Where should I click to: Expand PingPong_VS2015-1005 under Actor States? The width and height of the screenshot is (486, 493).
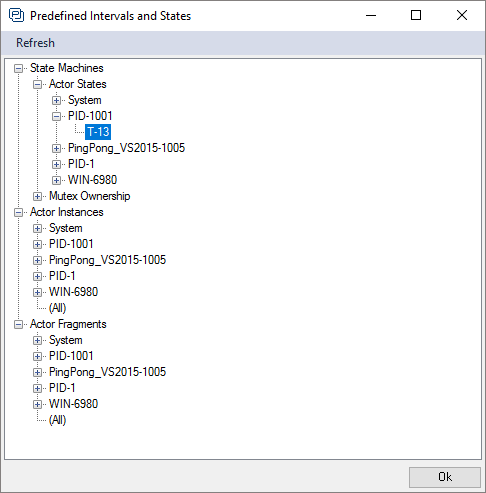pos(57,148)
